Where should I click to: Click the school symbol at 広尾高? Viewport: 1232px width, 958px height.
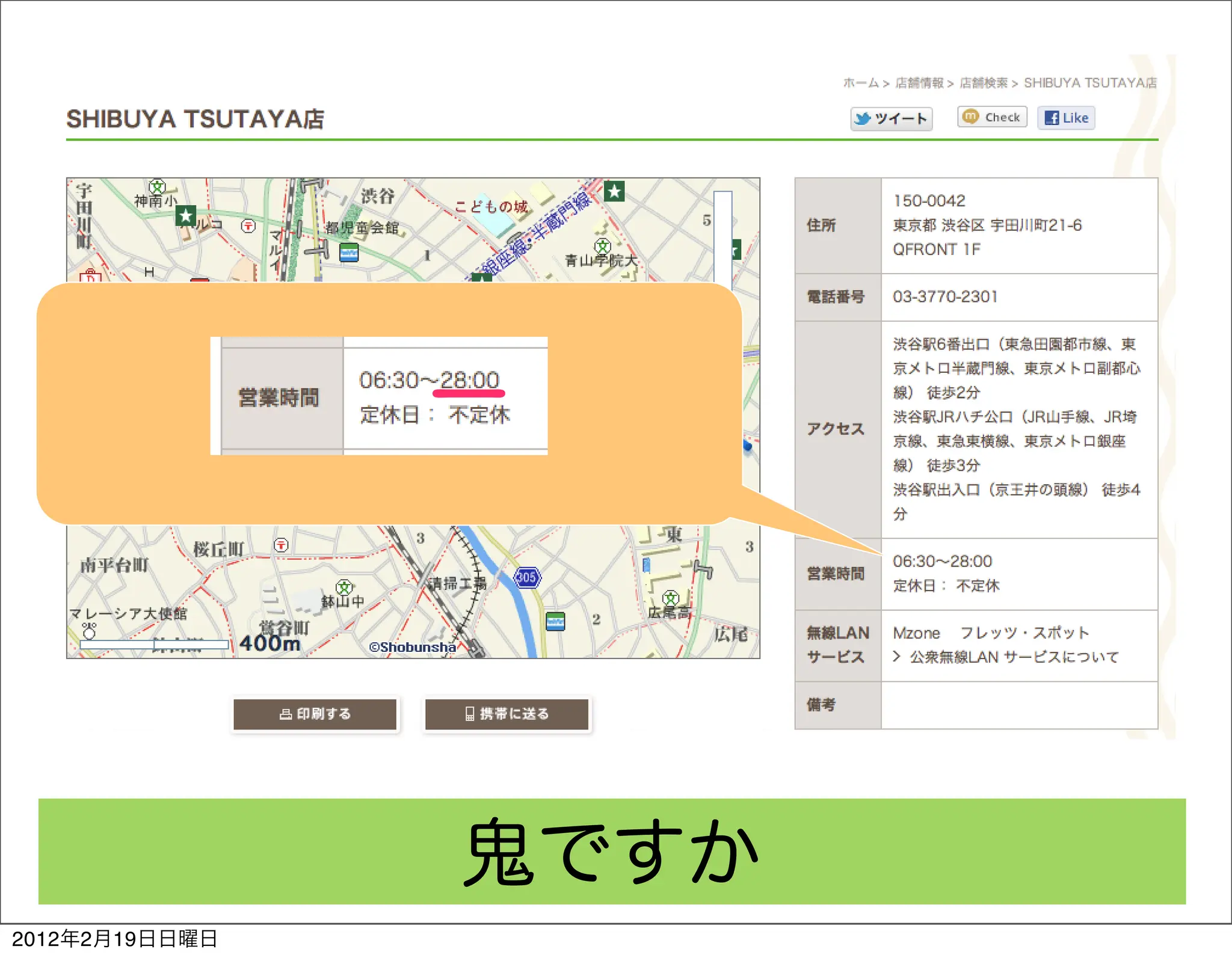[671, 598]
